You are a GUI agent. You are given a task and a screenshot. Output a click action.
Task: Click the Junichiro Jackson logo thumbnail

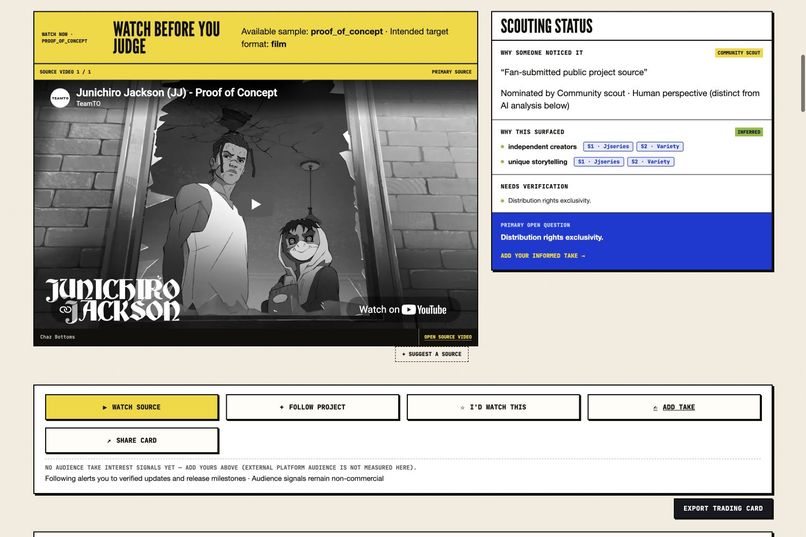pyautogui.click(x=113, y=301)
